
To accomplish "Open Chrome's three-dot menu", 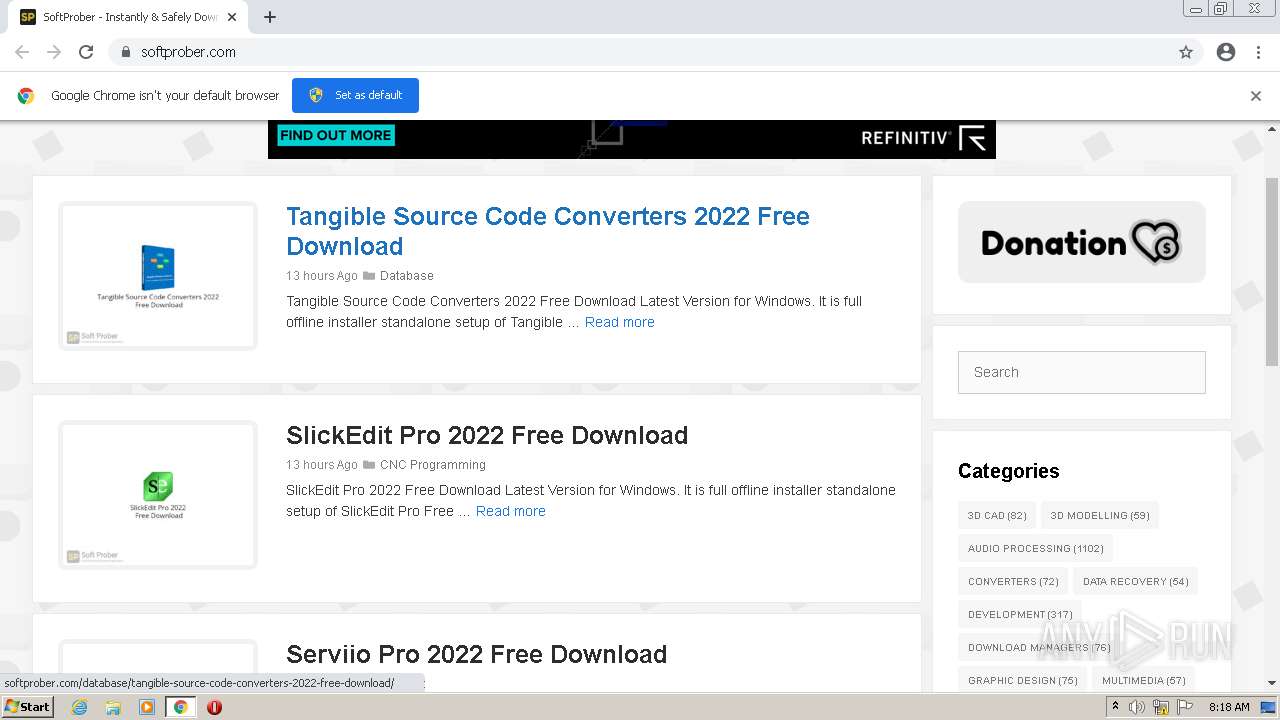I will pyautogui.click(x=1258, y=52).
